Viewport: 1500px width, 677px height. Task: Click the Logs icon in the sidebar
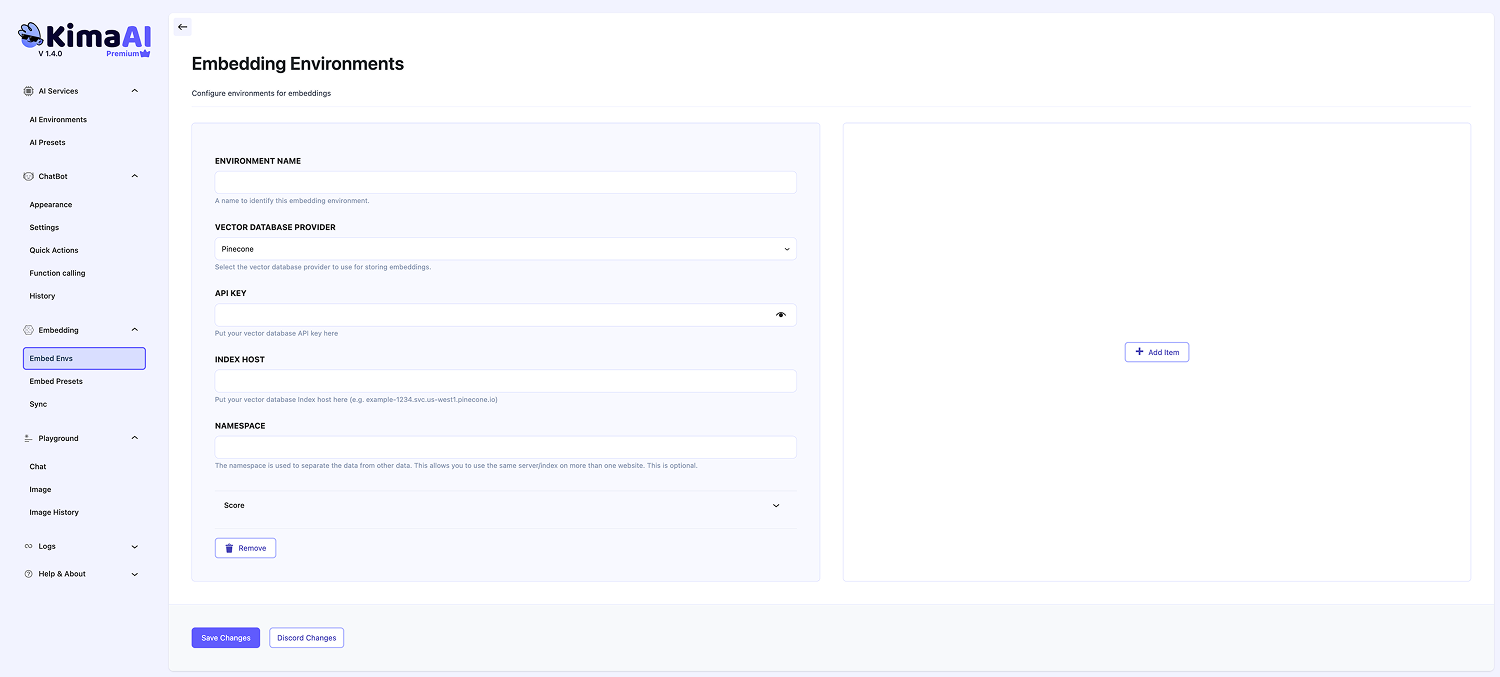27,546
